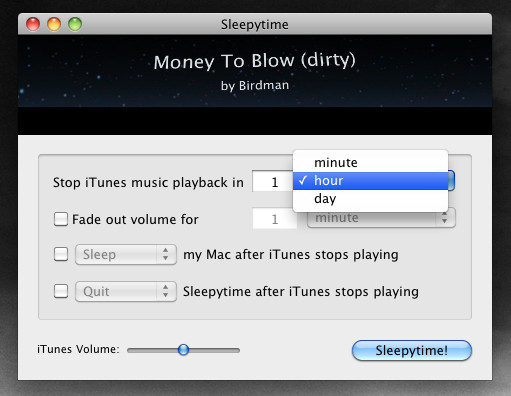Screen dimensions: 511x396
Task: Open the Quit action dropdown
Action: tap(126, 292)
